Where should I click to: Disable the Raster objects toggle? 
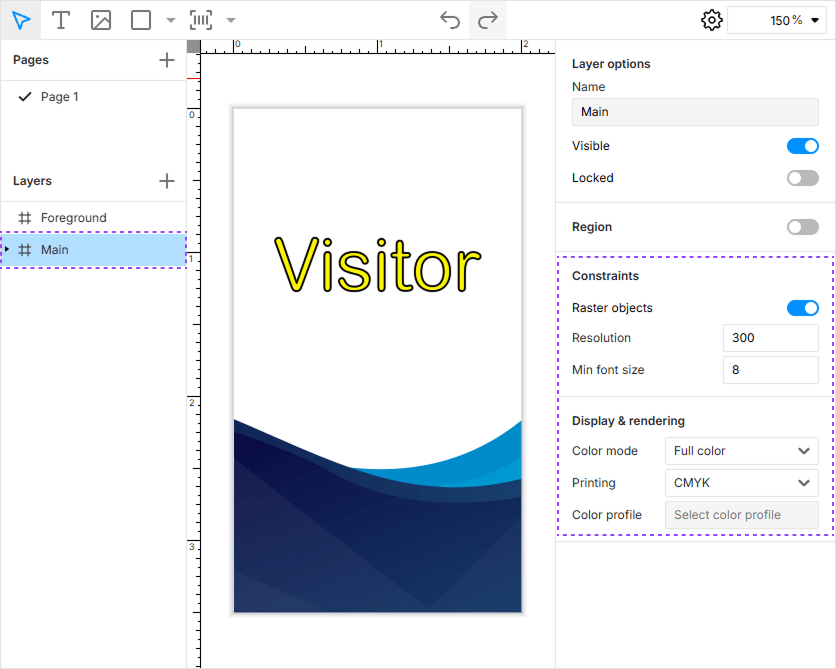[x=802, y=307]
